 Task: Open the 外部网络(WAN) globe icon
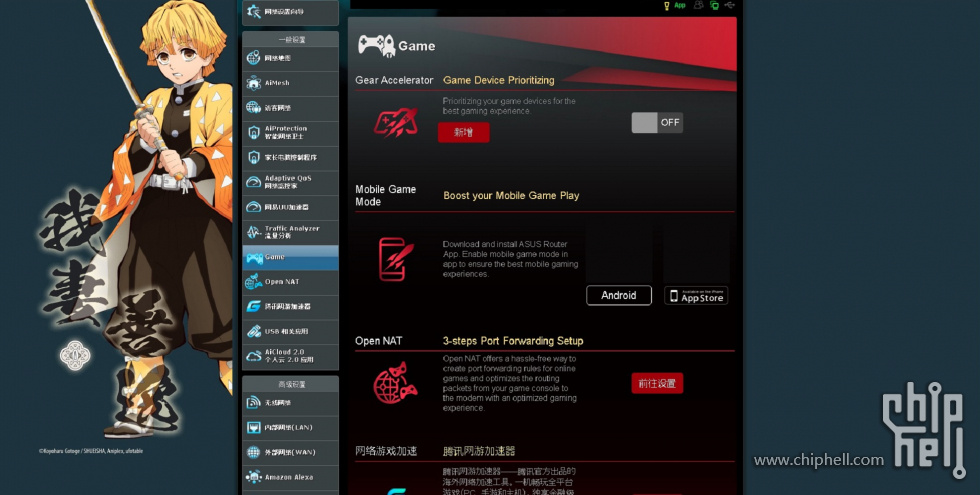(253, 452)
